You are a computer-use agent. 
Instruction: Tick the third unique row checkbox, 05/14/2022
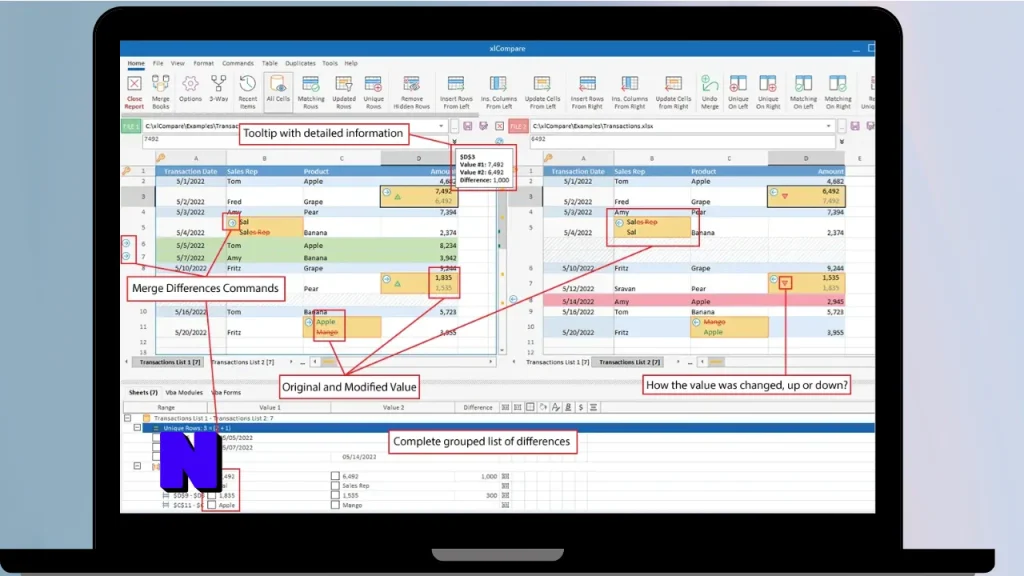(x=156, y=456)
